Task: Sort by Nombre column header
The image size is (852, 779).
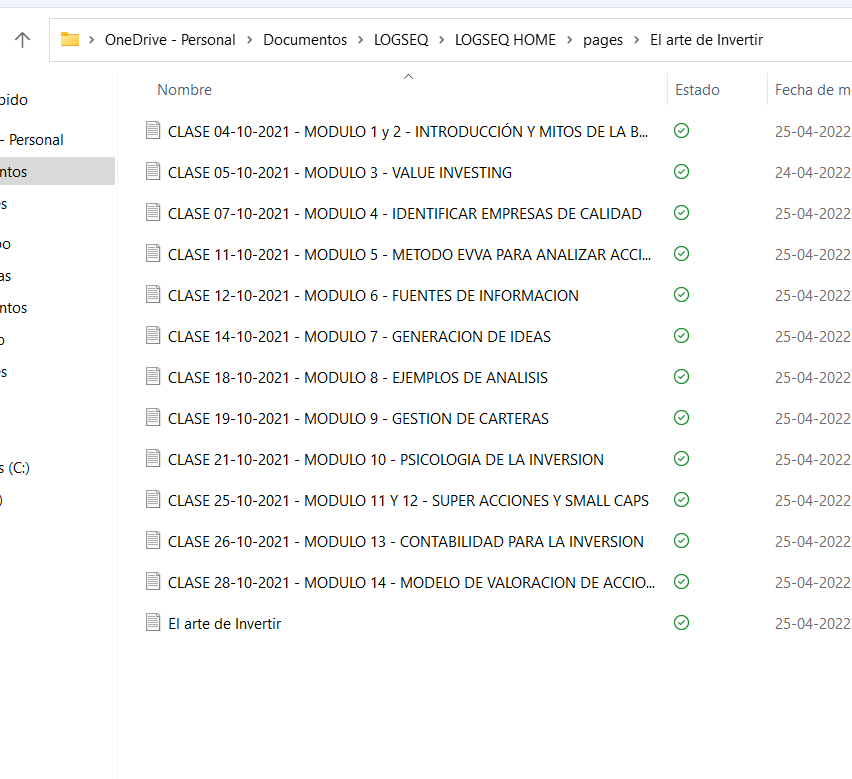Action: (x=185, y=90)
